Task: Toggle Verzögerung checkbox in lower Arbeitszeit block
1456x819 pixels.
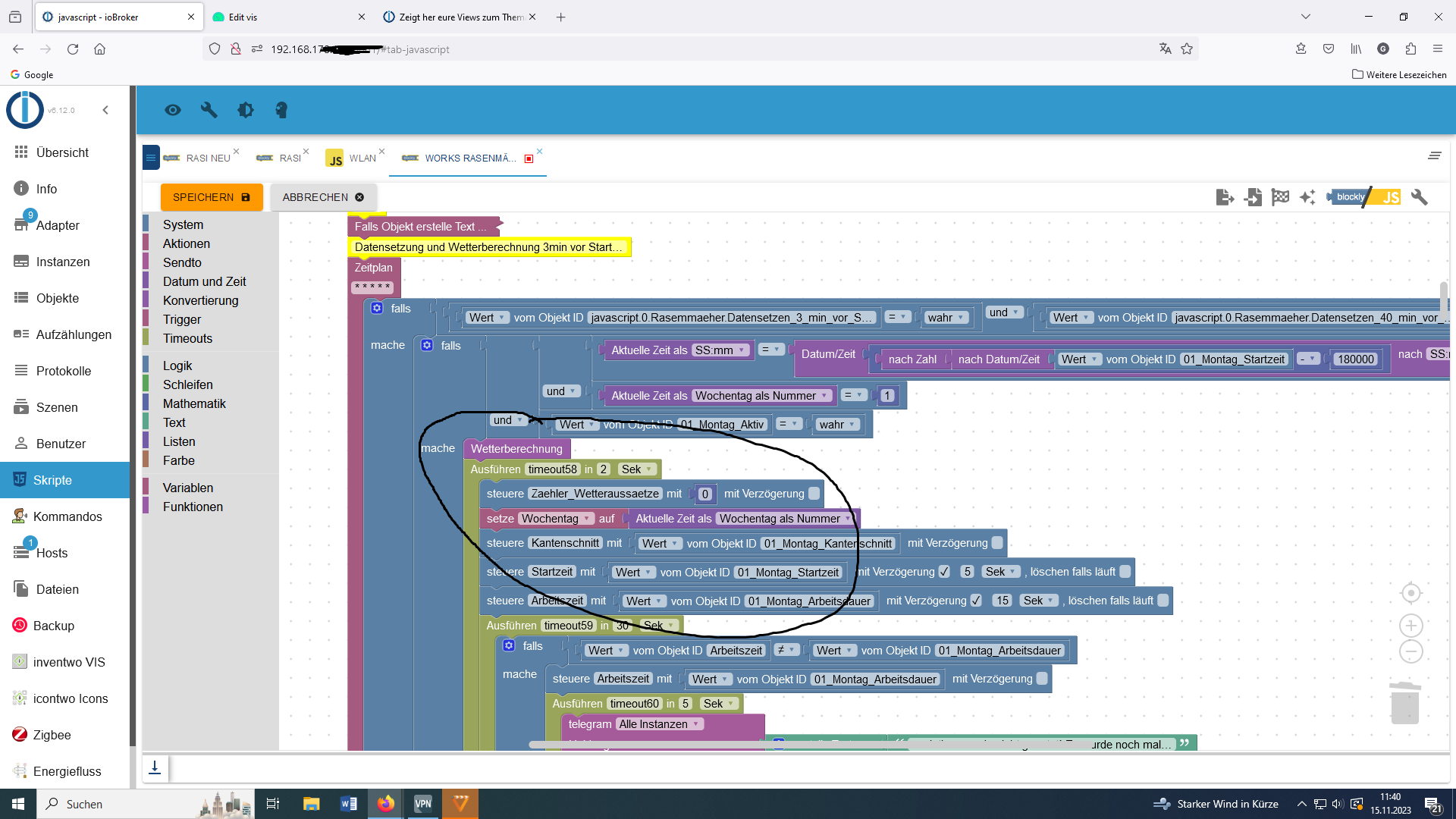Action: coord(1042,679)
